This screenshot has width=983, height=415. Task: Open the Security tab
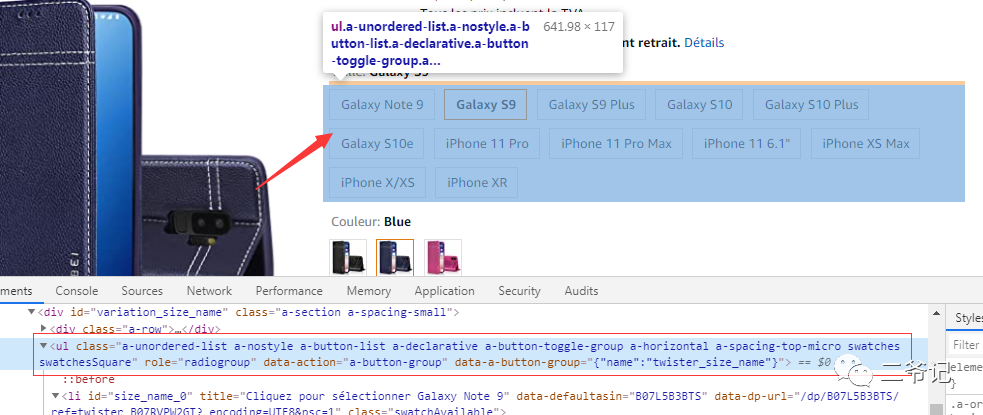click(519, 291)
